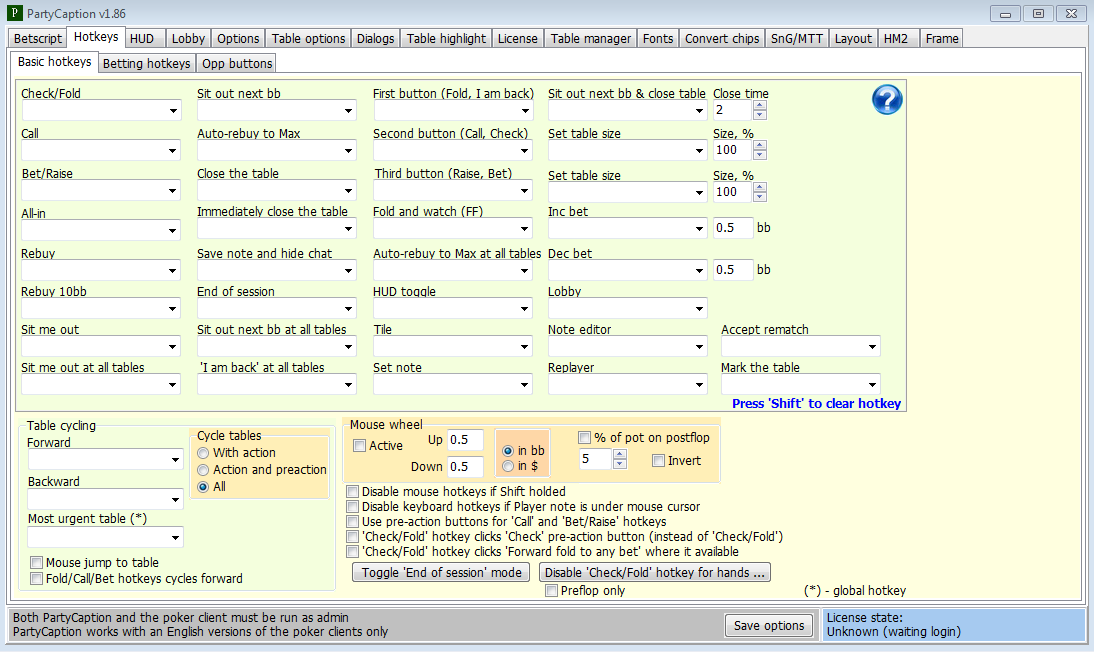Open the blue question mark help icon
Screen dimensions: 1094x652
tap(887, 100)
